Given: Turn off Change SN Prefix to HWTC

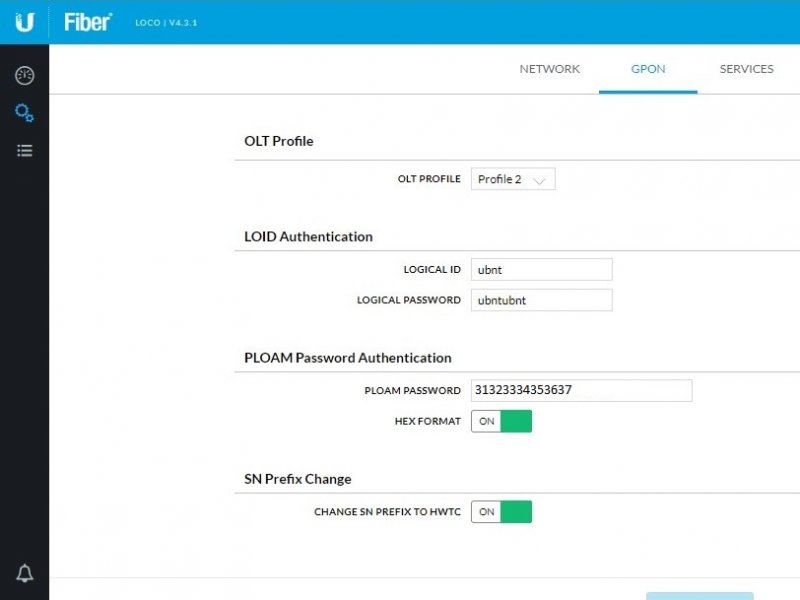Looking at the screenshot, I should point(502,512).
